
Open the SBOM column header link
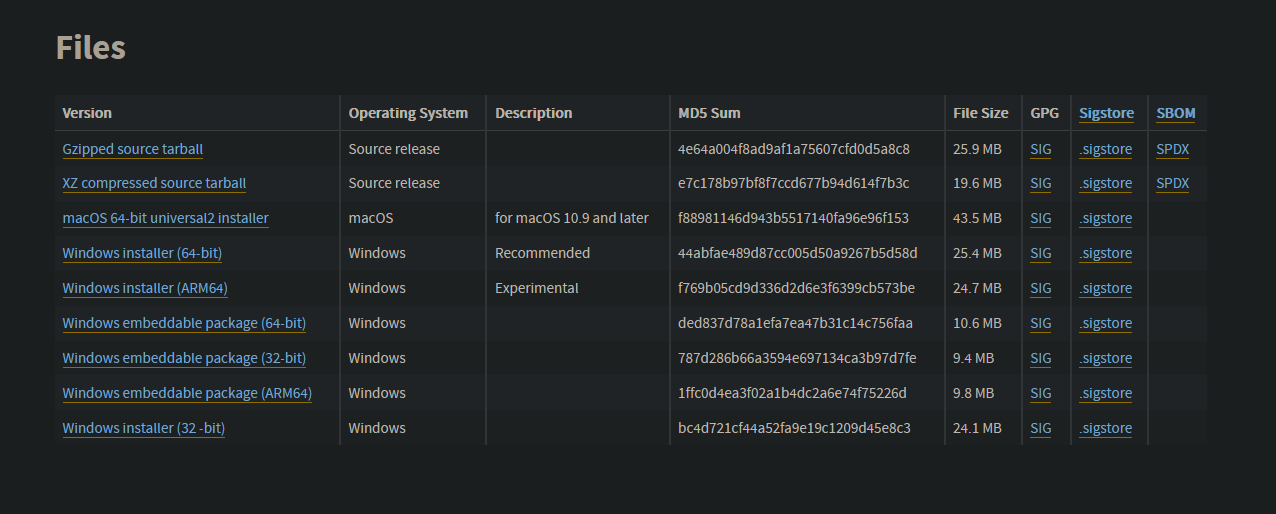pyautogui.click(x=1176, y=113)
